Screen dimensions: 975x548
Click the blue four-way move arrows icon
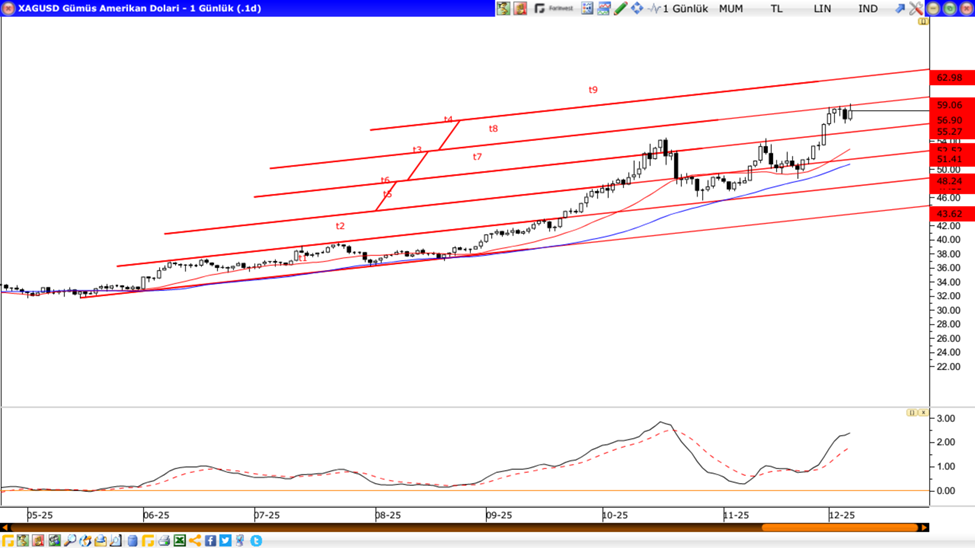(x=637, y=8)
